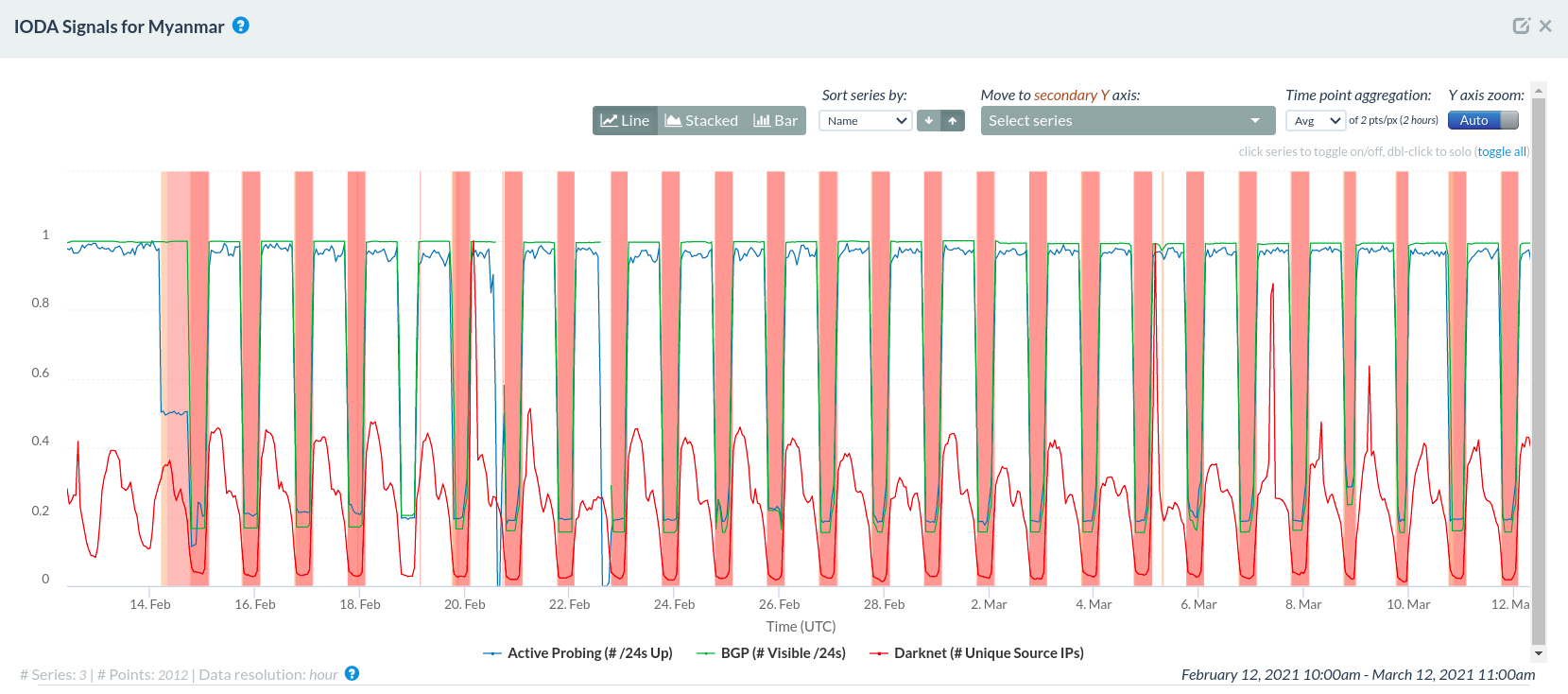Screen dimensions: 1568x694
Task: Switch chart to Stacked view
Action: pos(701,121)
